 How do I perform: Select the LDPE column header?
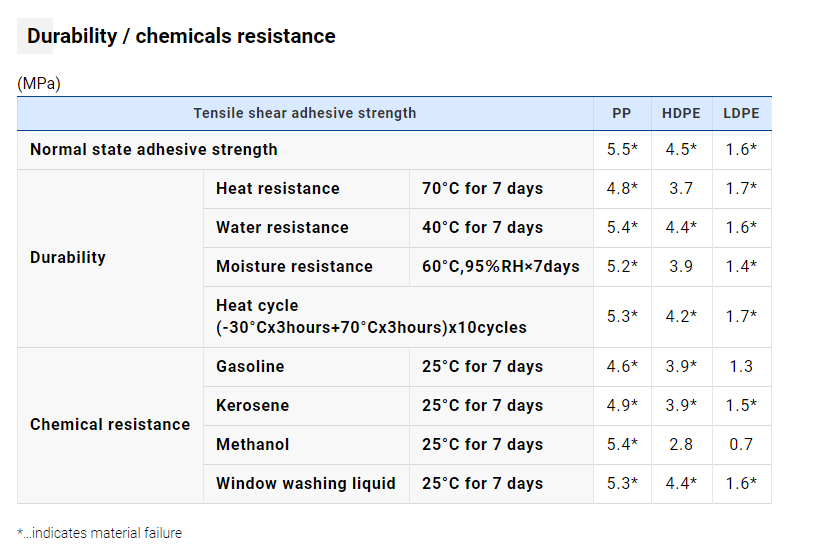point(741,113)
